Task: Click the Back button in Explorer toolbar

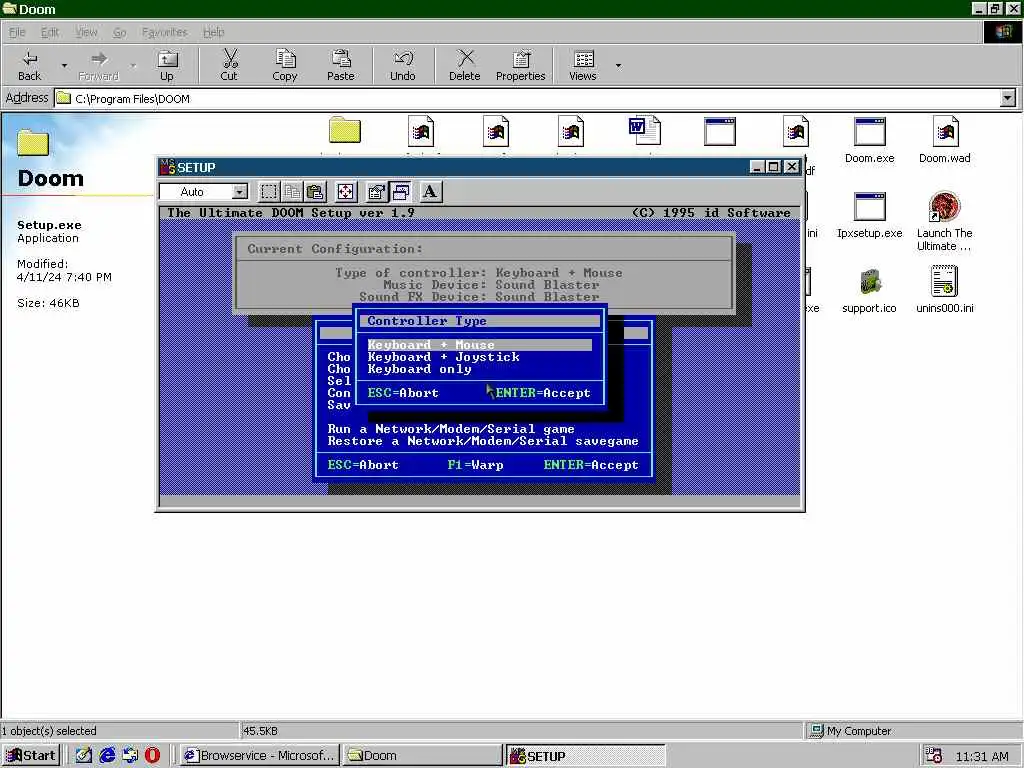Action: click(x=29, y=65)
